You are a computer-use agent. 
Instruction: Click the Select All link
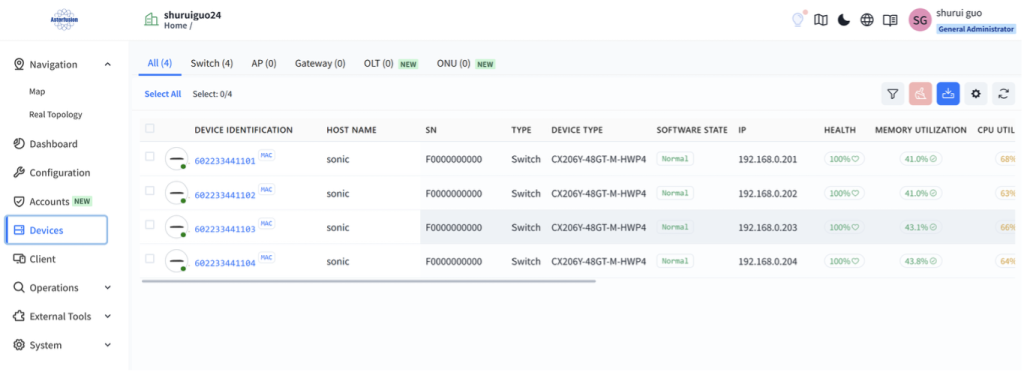163,94
